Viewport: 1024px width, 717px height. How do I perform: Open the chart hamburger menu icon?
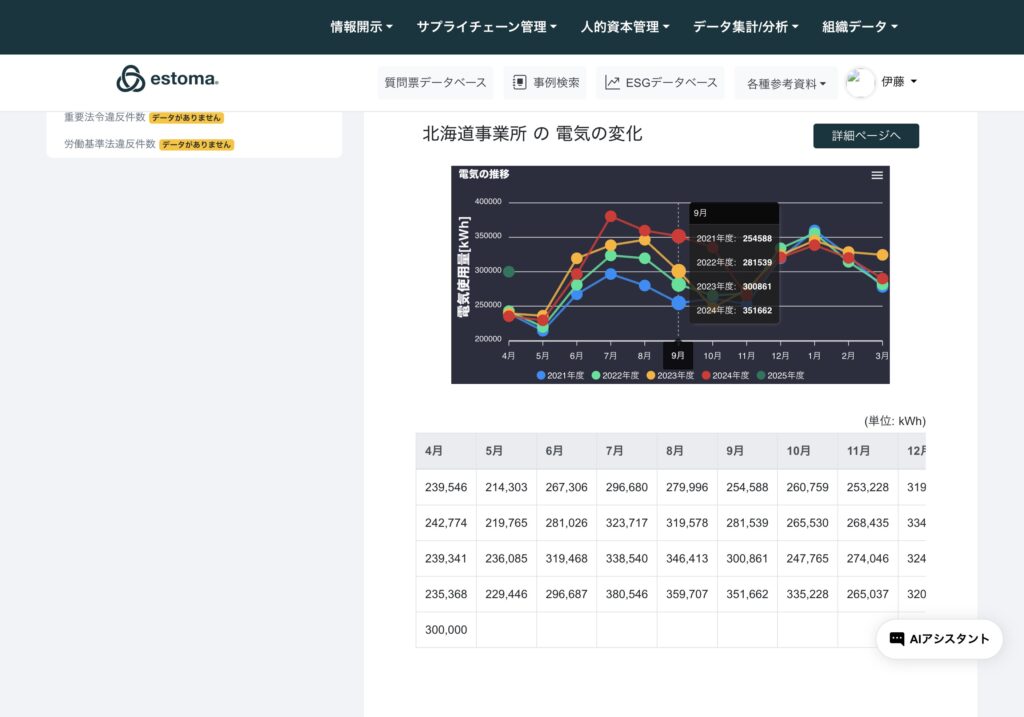click(x=877, y=175)
